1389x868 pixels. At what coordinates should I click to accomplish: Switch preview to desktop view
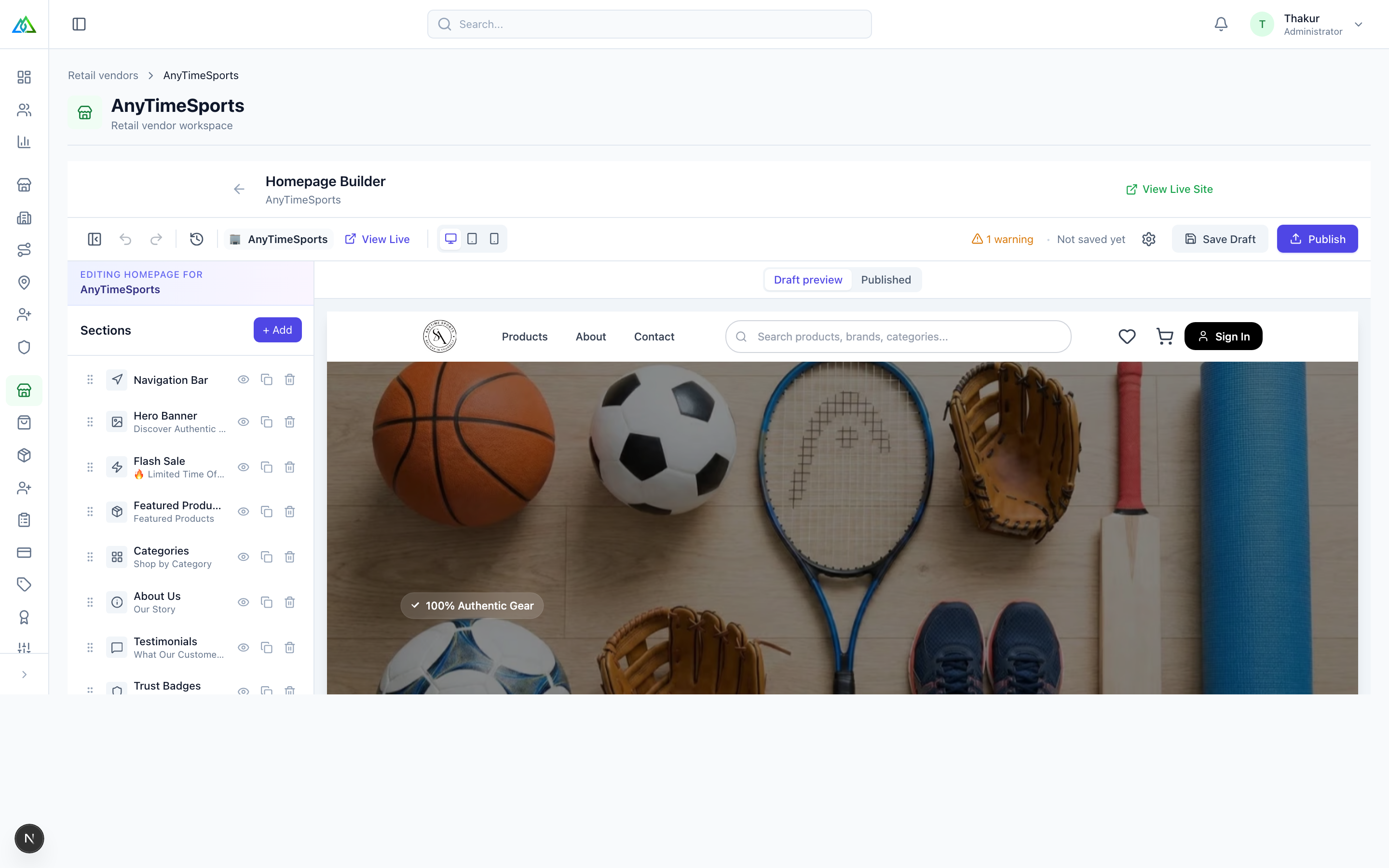click(x=450, y=239)
